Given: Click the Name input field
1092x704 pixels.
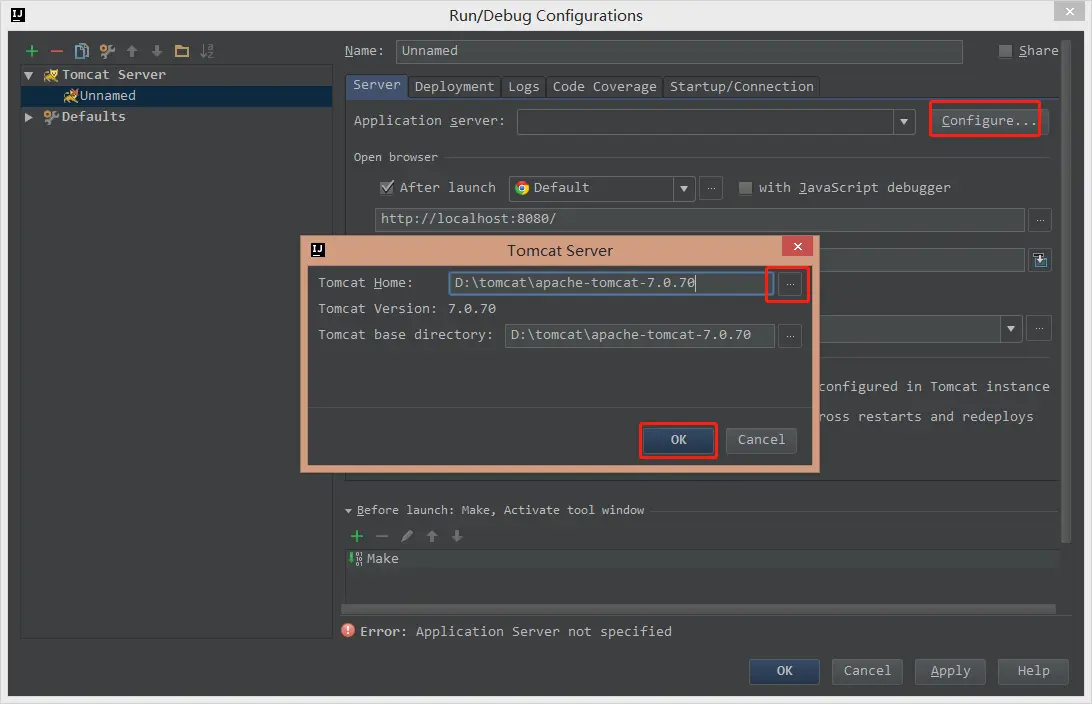Looking at the screenshot, I should click(x=679, y=51).
